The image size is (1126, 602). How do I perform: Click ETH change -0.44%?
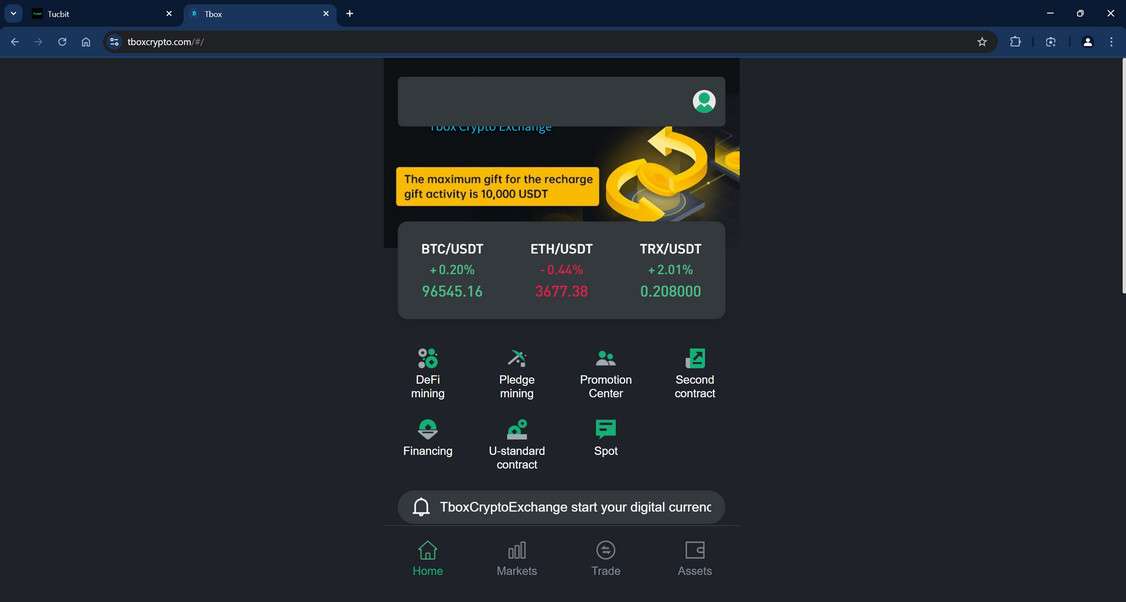562,269
